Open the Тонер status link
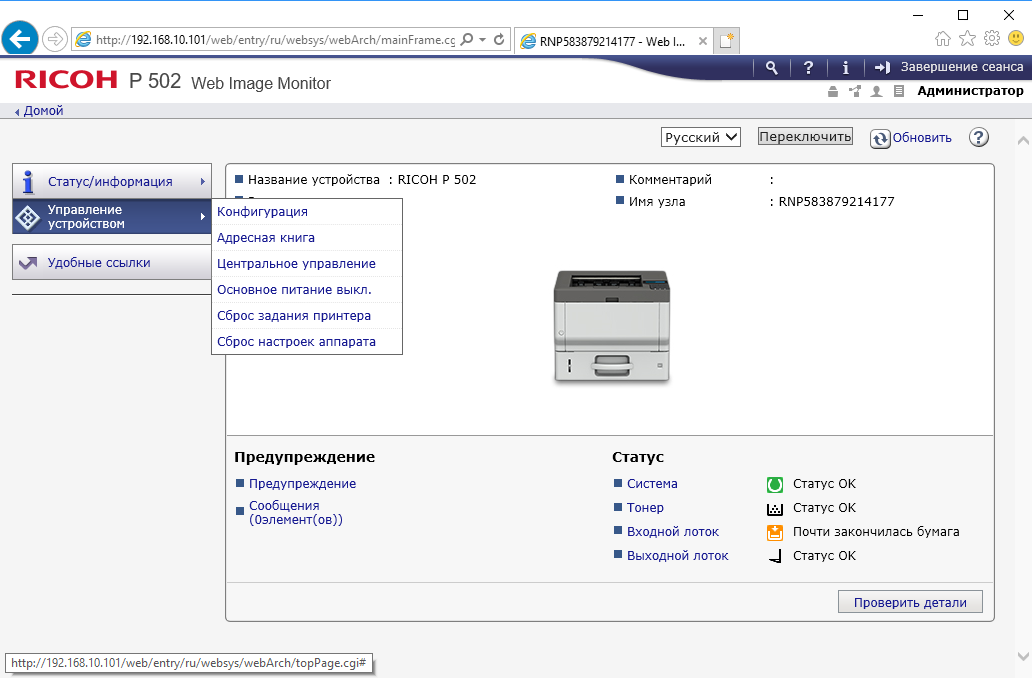1032x678 pixels. click(x=645, y=508)
